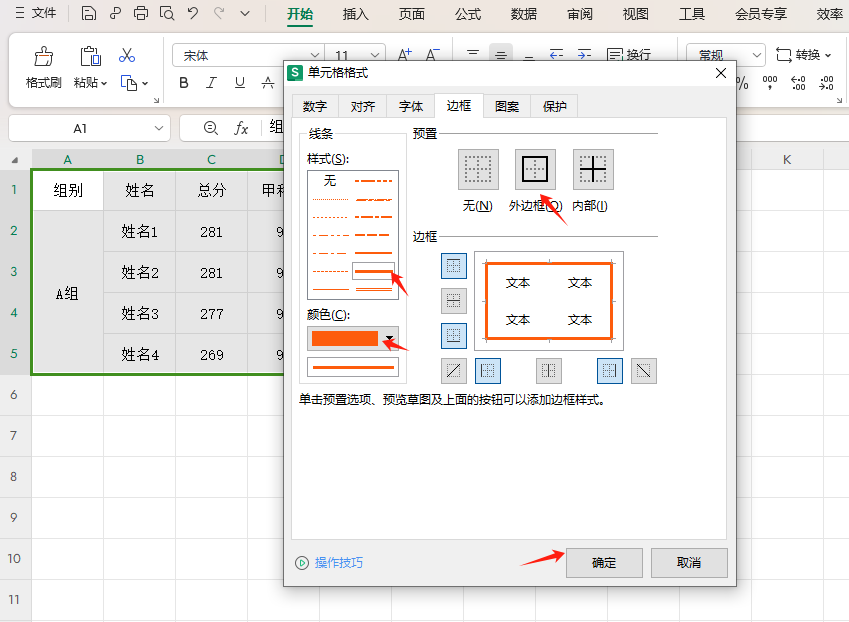Click the Save icon in quick access toolbar
The width and height of the screenshot is (849, 622).
click(x=88, y=13)
